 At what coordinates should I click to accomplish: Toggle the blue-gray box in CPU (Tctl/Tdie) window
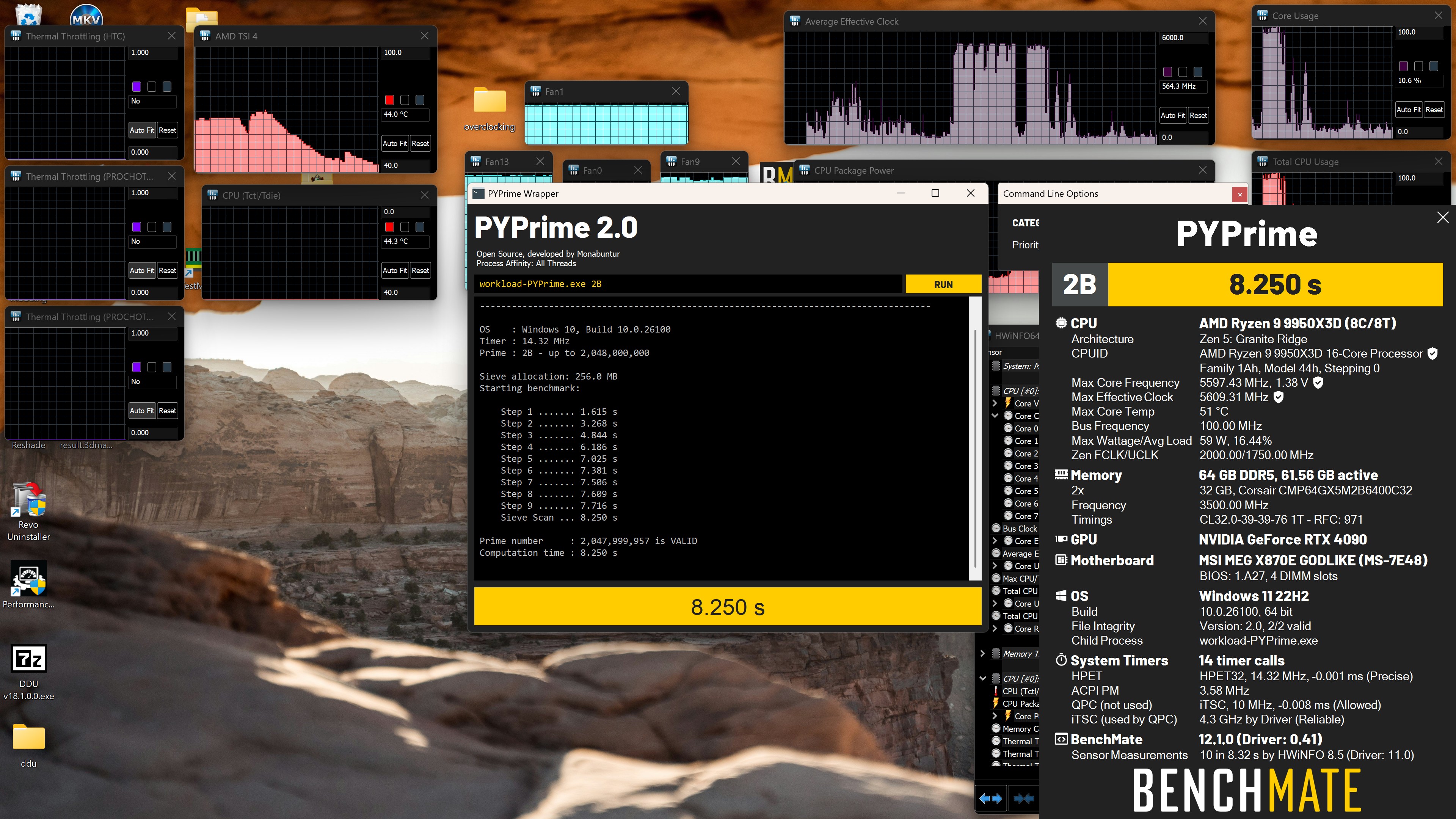pyautogui.click(x=420, y=227)
